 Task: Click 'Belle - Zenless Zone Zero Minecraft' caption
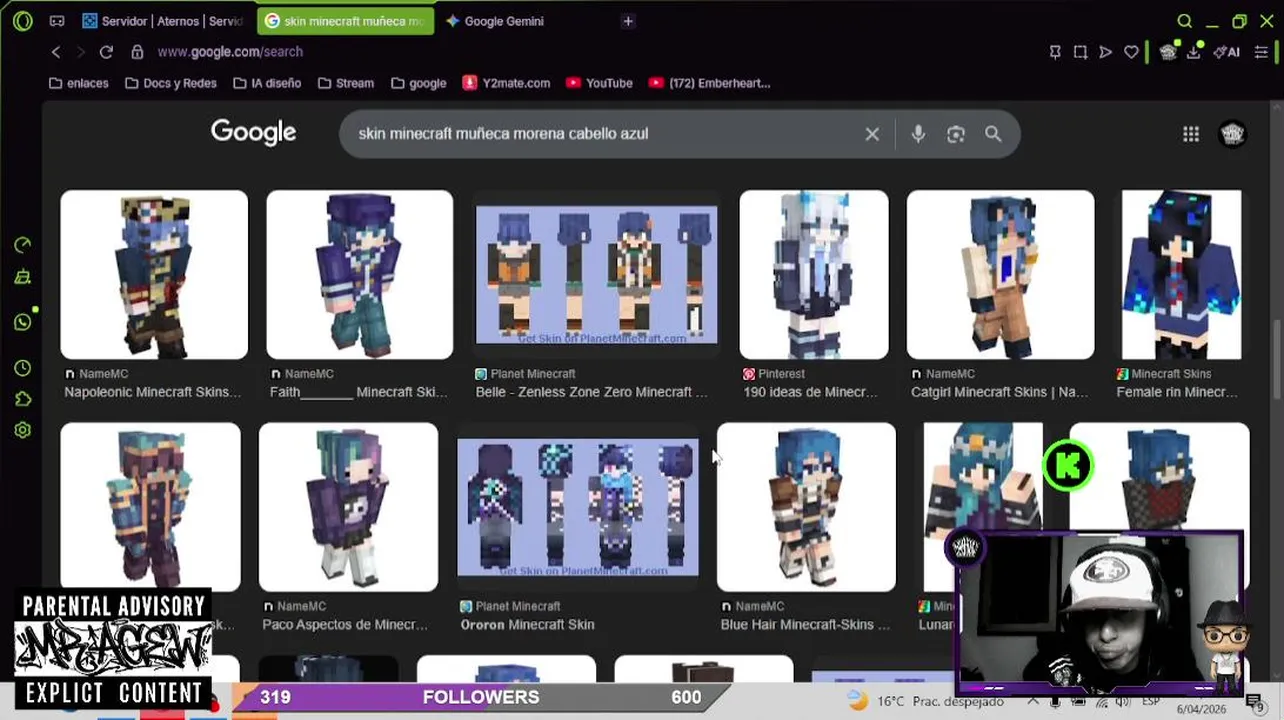tap(591, 392)
